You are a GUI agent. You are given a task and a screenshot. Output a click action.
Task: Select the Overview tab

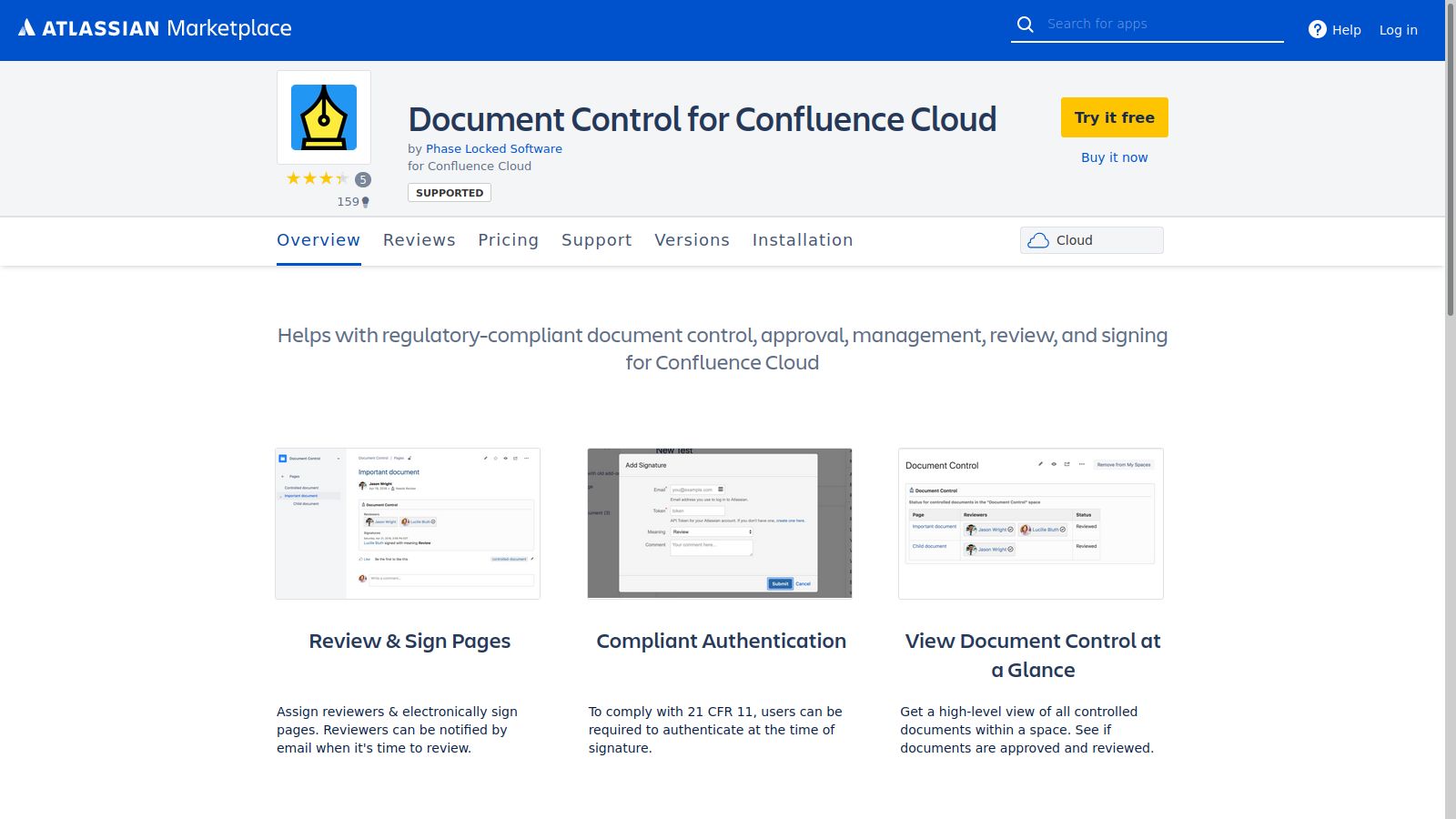(318, 240)
